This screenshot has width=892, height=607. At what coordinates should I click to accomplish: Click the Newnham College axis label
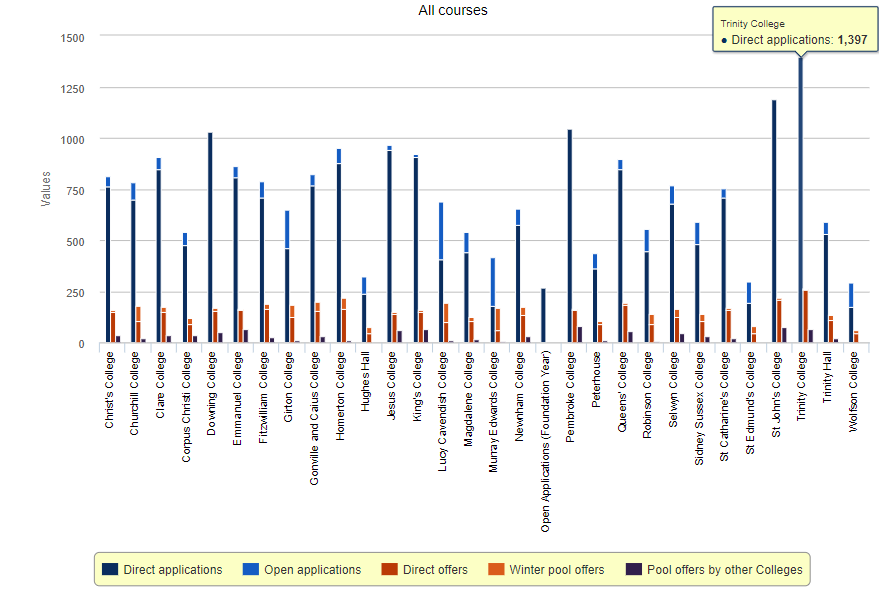tap(519, 396)
